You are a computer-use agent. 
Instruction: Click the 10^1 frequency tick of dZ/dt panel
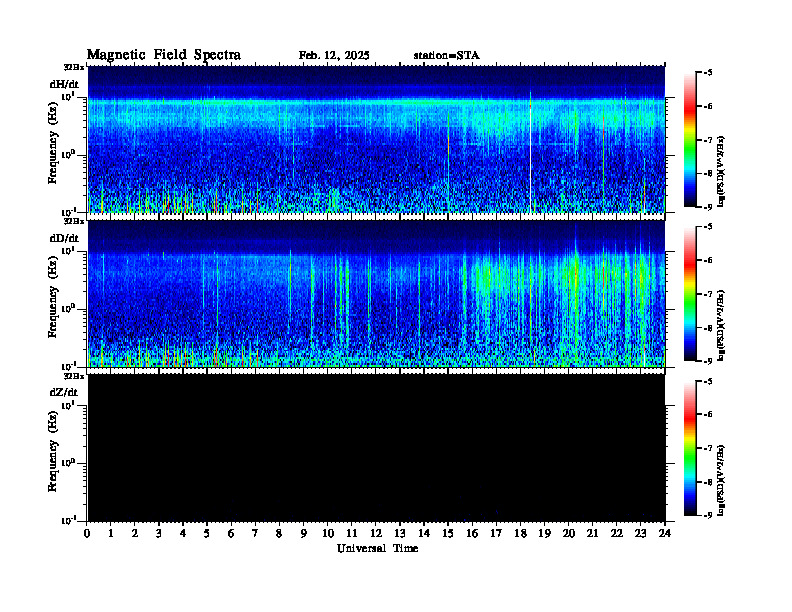pyautogui.click(x=68, y=405)
